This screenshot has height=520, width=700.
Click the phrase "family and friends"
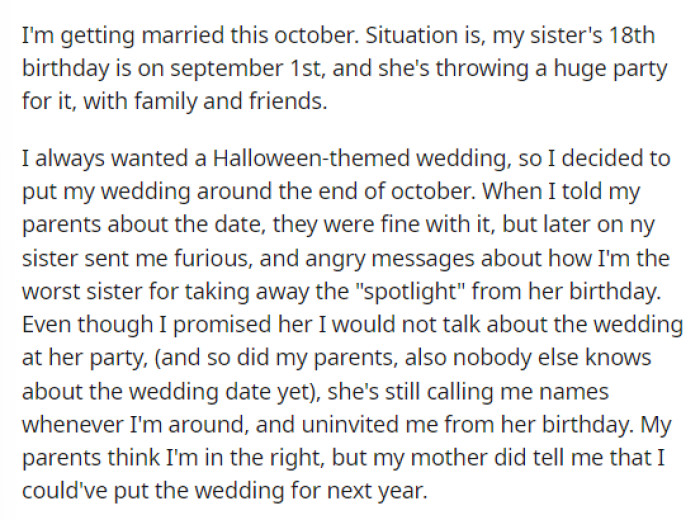(x=230, y=101)
